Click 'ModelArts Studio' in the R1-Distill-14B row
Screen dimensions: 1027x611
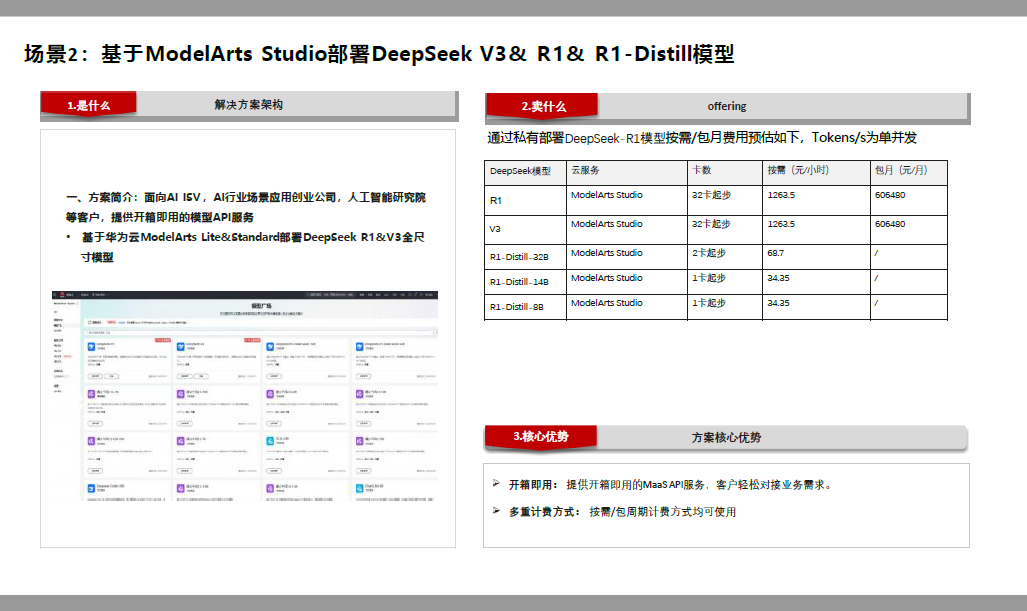607,278
